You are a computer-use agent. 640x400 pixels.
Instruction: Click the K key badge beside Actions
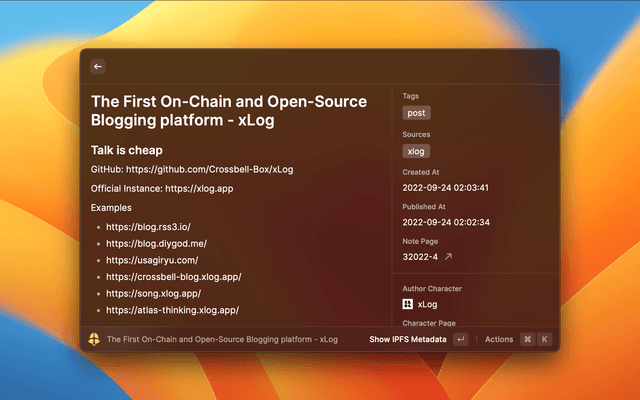(544, 339)
